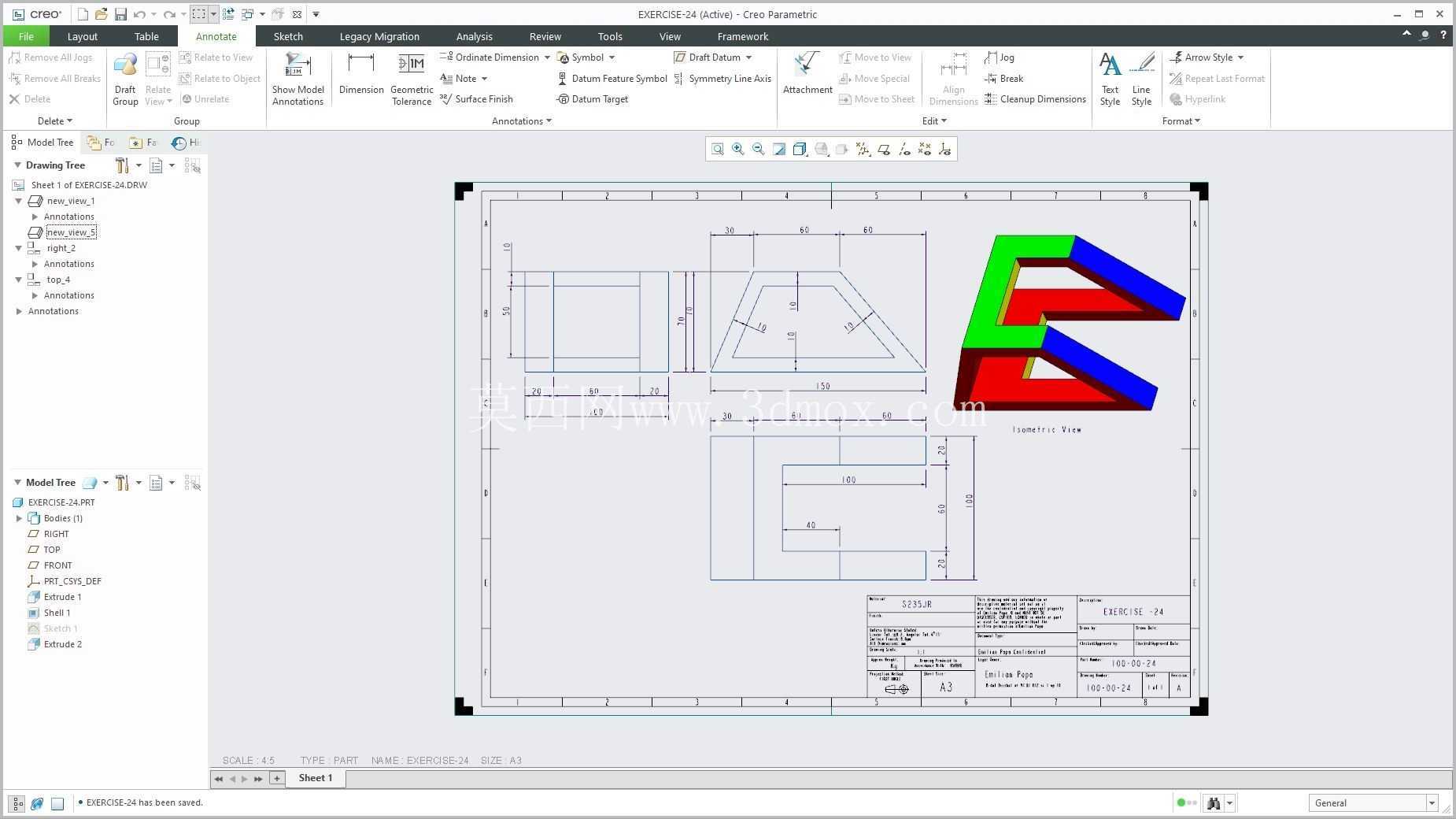
Task: Click Refit in the graphics toolbar
Action: (718, 149)
